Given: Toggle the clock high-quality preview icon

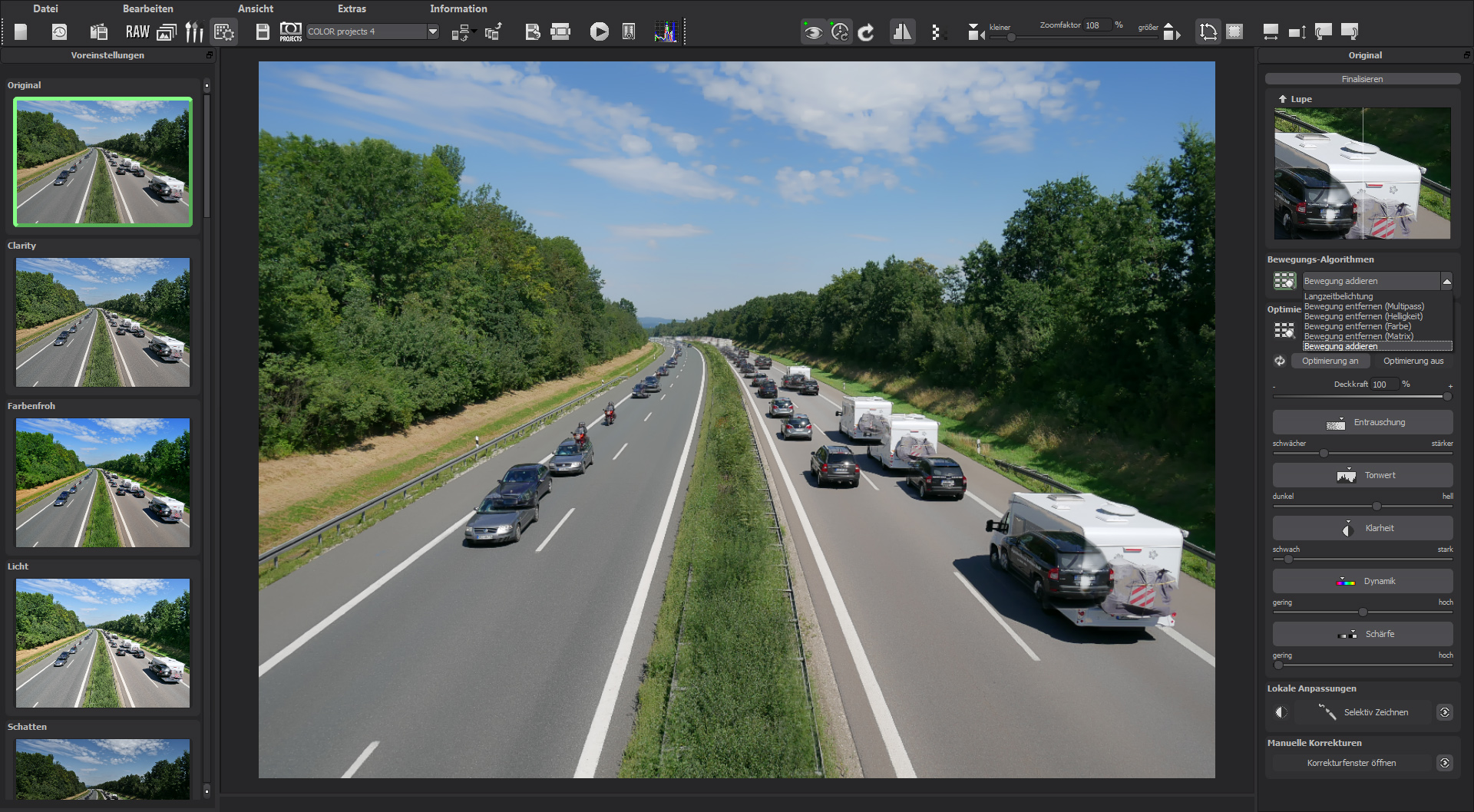Looking at the screenshot, I should [840, 32].
